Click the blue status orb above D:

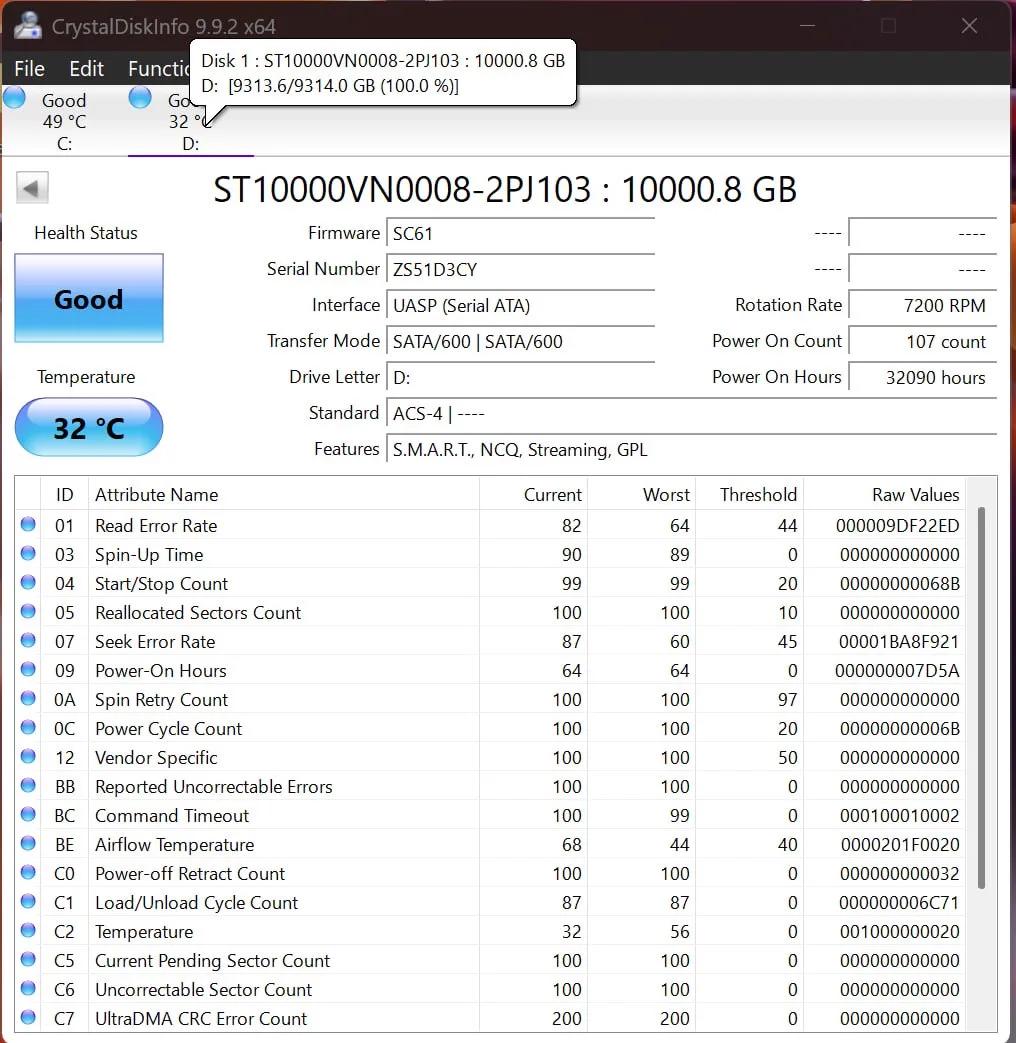pos(140,98)
